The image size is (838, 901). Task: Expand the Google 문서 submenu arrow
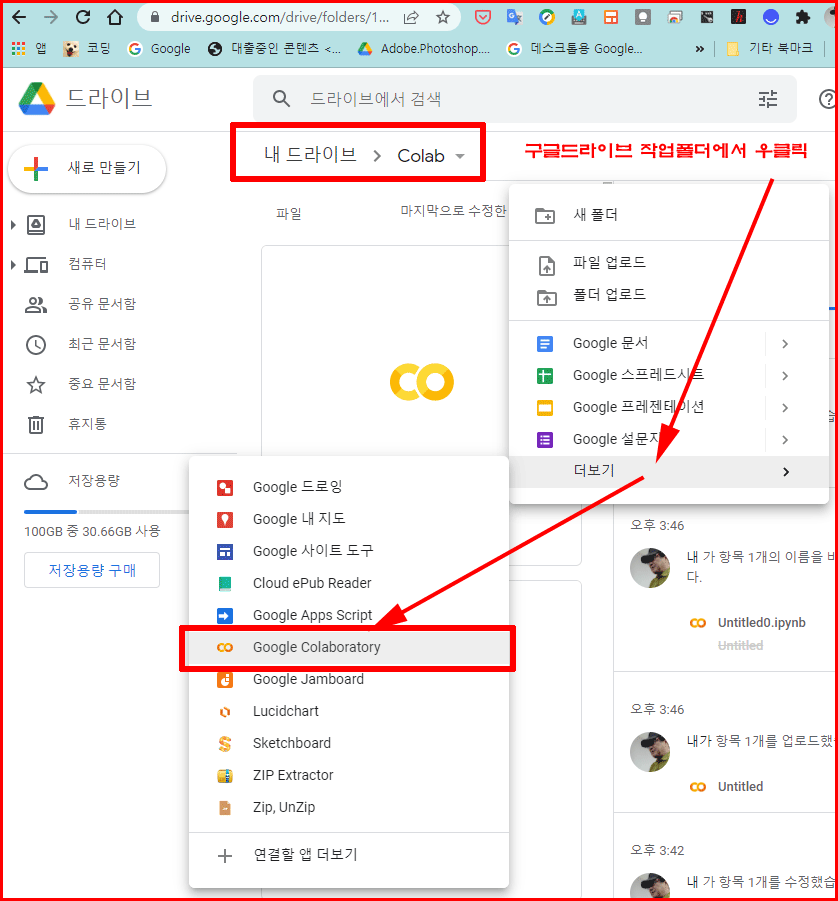click(x=785, y=344)
